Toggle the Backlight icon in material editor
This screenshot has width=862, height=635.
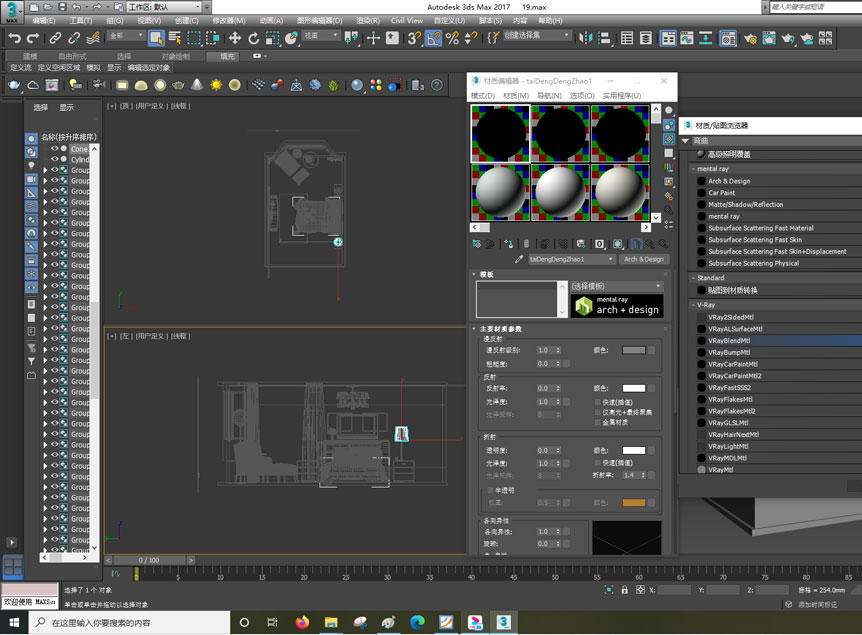[668, 125]
